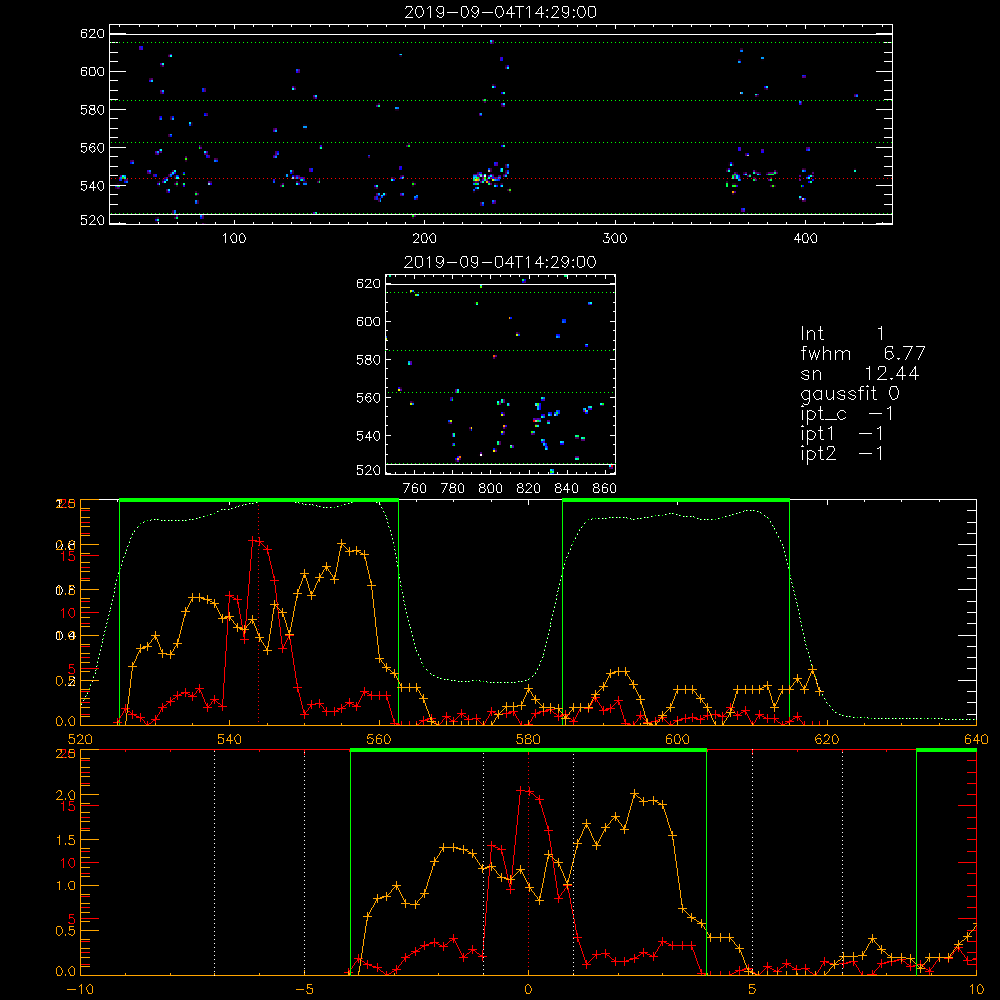Image resolution: width=1000 pixels, height=1000 pixels.
Task: Click x-axis label 0 on the bottom plot
Action: click(528, 989)
